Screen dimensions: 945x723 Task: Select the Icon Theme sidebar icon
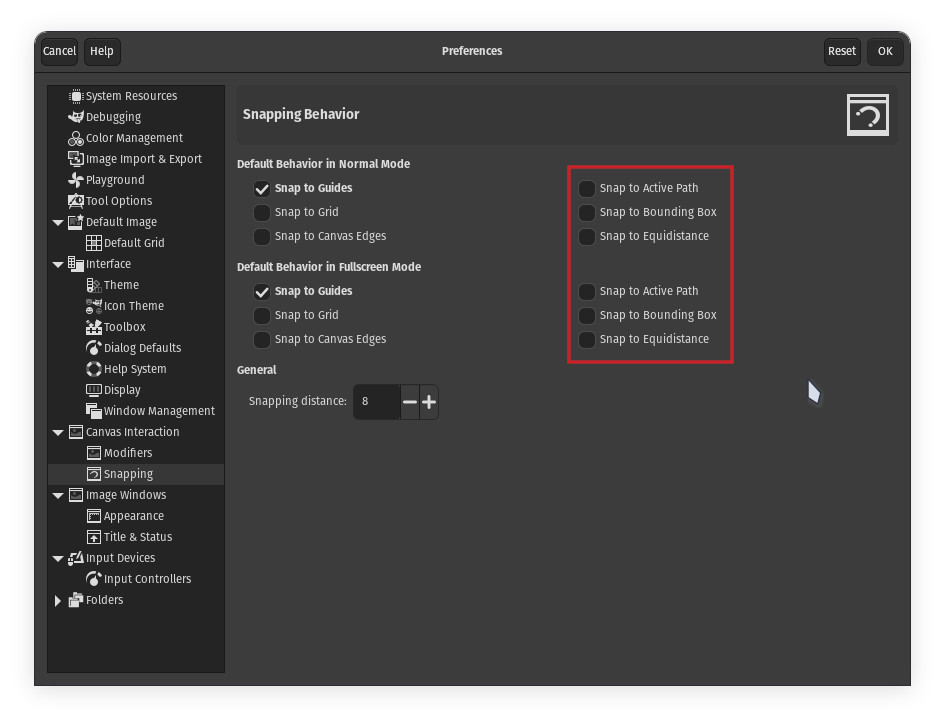click(94, 306)
